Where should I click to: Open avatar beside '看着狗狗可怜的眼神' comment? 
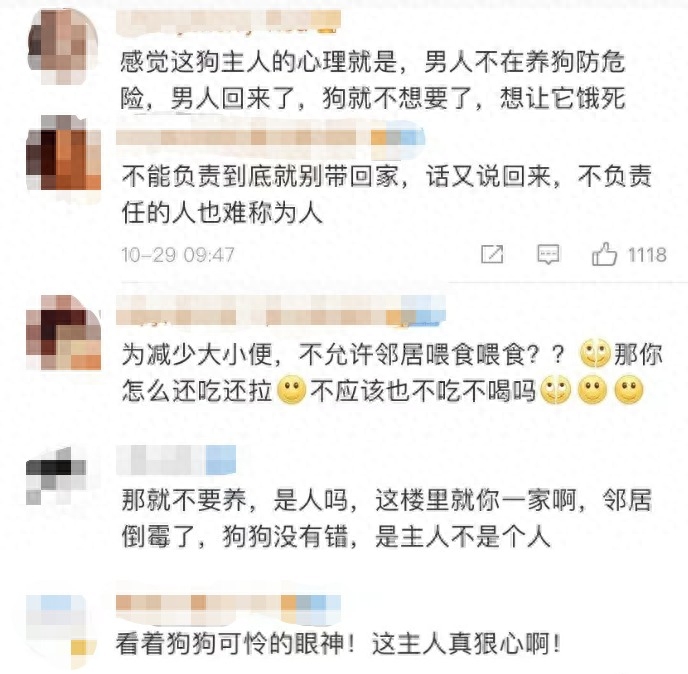(61, 631)
